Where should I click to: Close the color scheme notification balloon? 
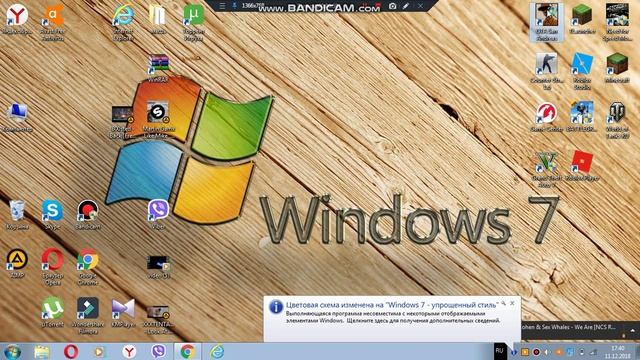pyautogui.click(x=512, y=303)
